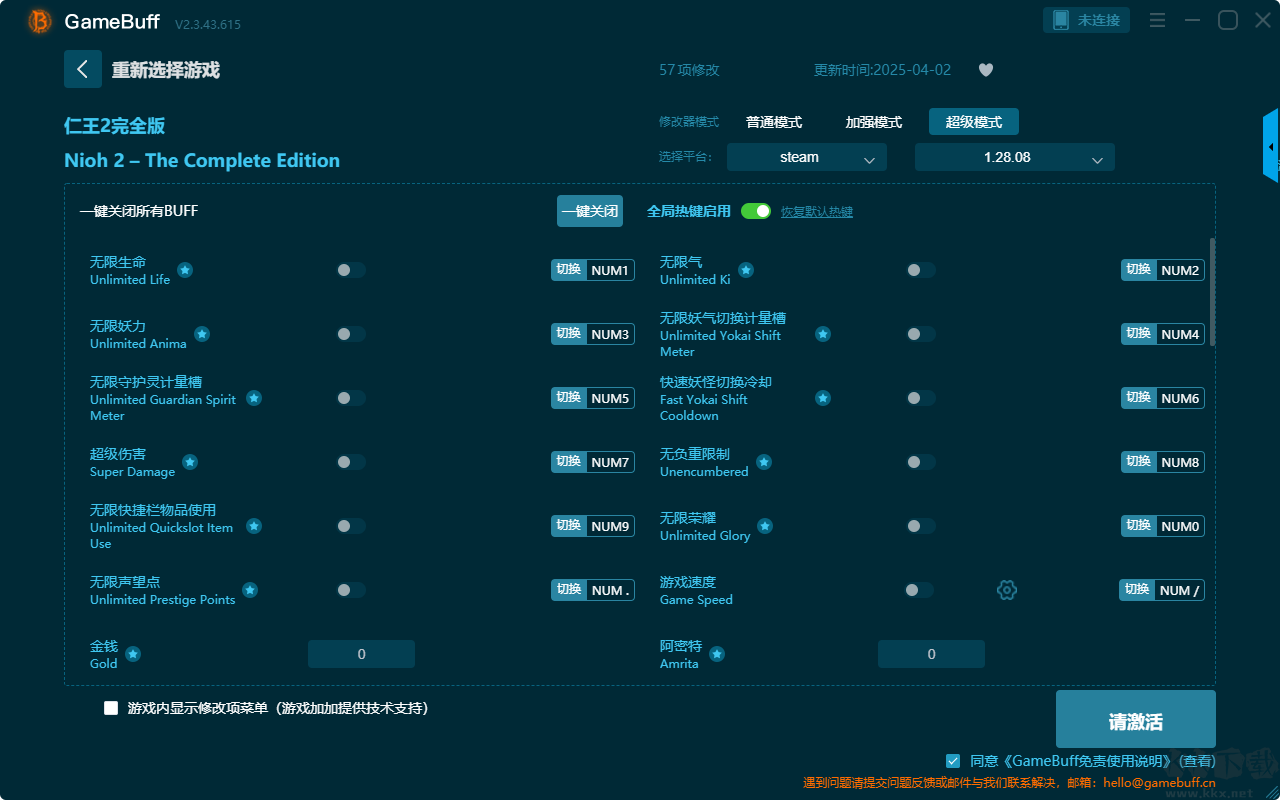Select 加强模式 enhanced mode tab
The image size is (1280, 800).
coord(874,122)
